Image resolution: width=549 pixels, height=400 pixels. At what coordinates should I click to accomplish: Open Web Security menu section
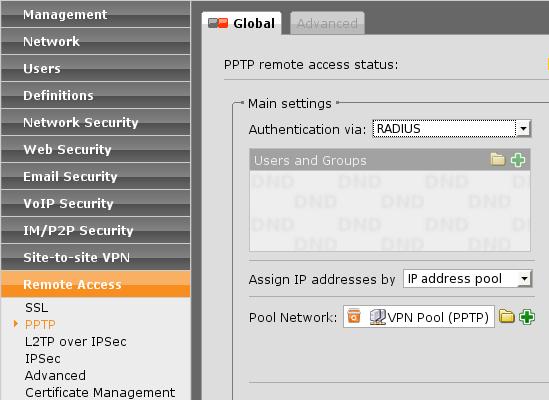pyautogui.click(x=96, y=149)
